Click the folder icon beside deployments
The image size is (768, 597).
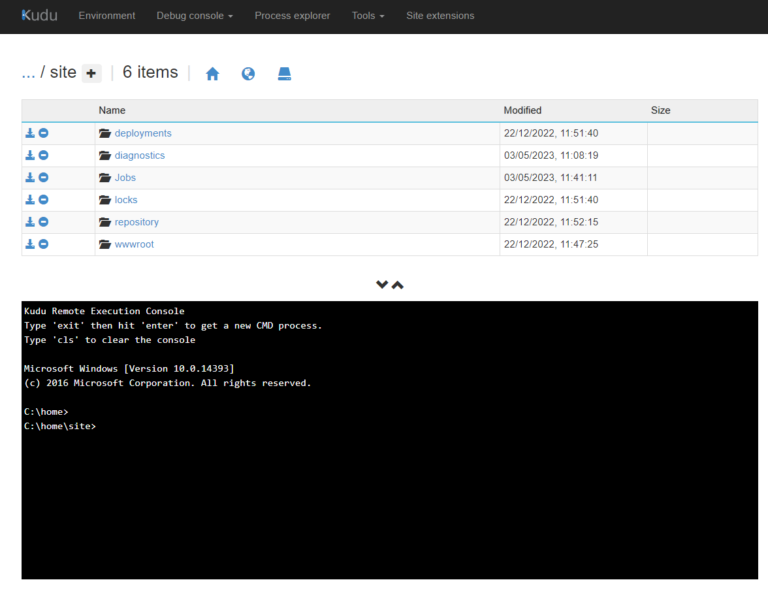105,133
